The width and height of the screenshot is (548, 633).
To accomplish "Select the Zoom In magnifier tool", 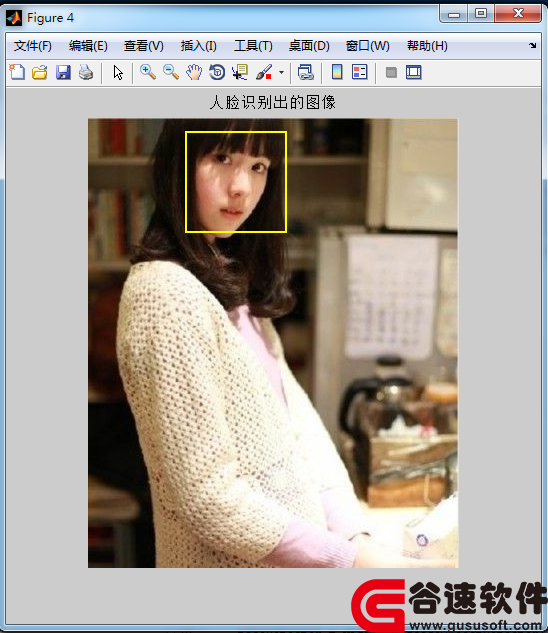I will 148,73.
